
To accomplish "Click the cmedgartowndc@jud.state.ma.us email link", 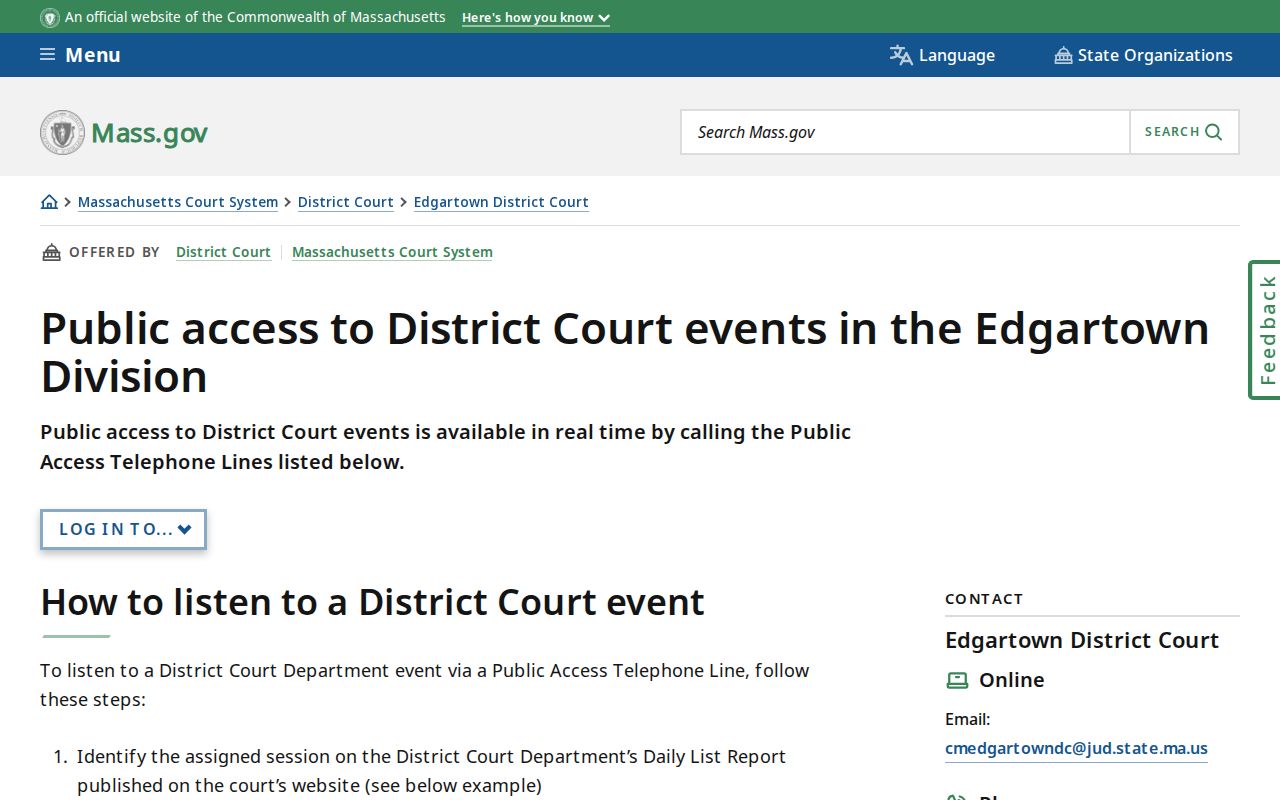I will [x=1076, y=748].
